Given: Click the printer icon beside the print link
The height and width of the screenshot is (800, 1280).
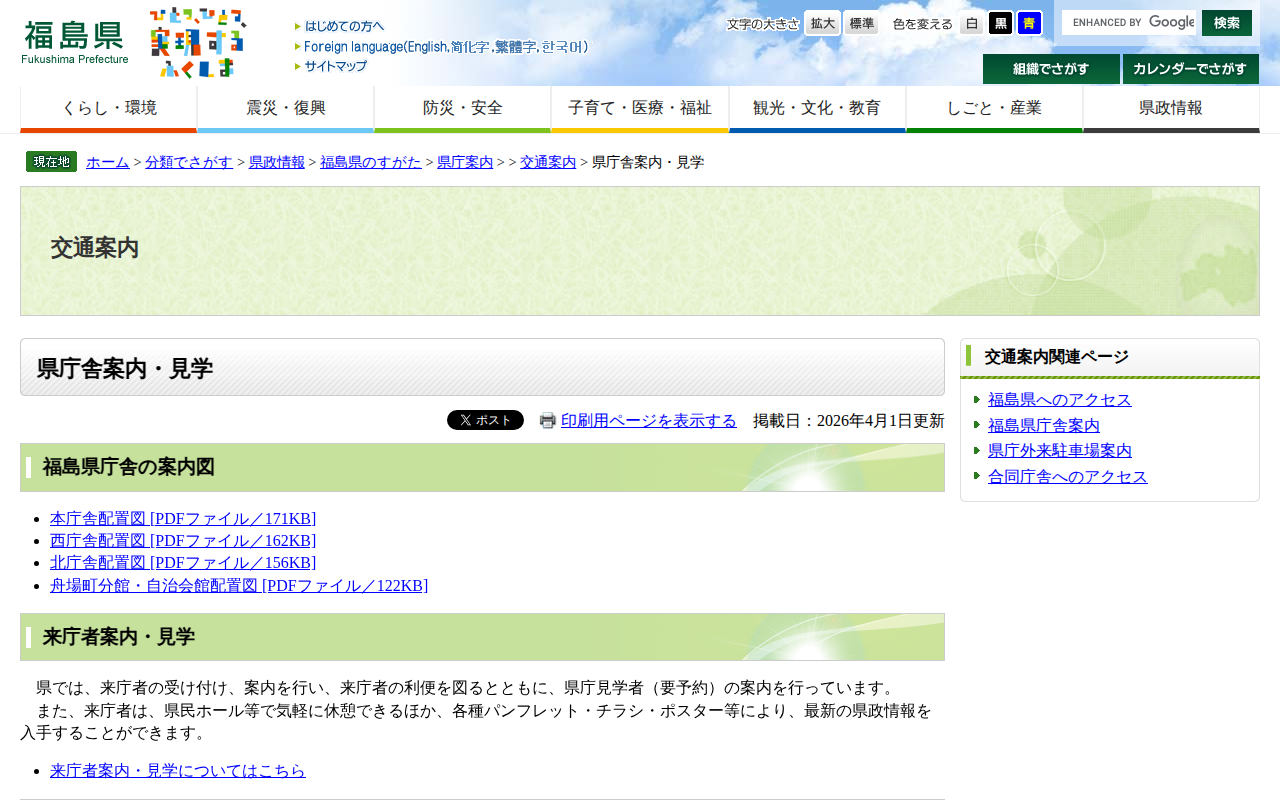Looking at the screenshot, I should 546,420.
